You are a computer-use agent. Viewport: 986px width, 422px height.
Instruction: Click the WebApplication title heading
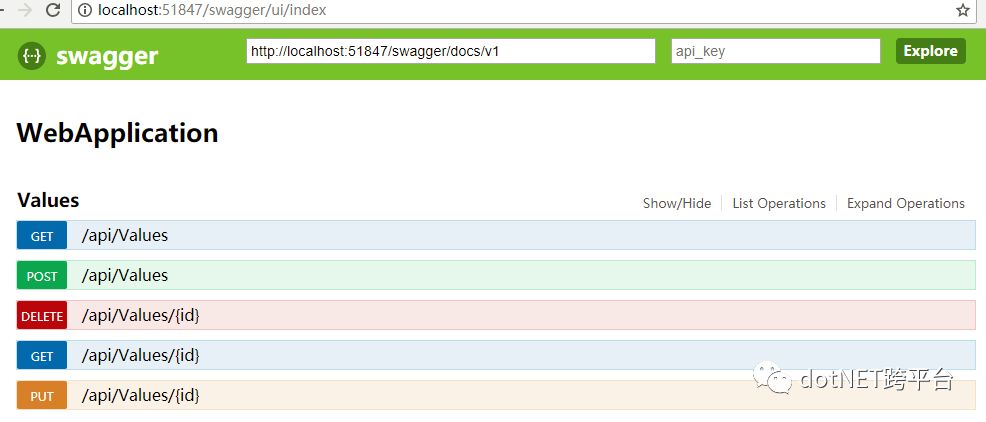[x=118, y=133]
